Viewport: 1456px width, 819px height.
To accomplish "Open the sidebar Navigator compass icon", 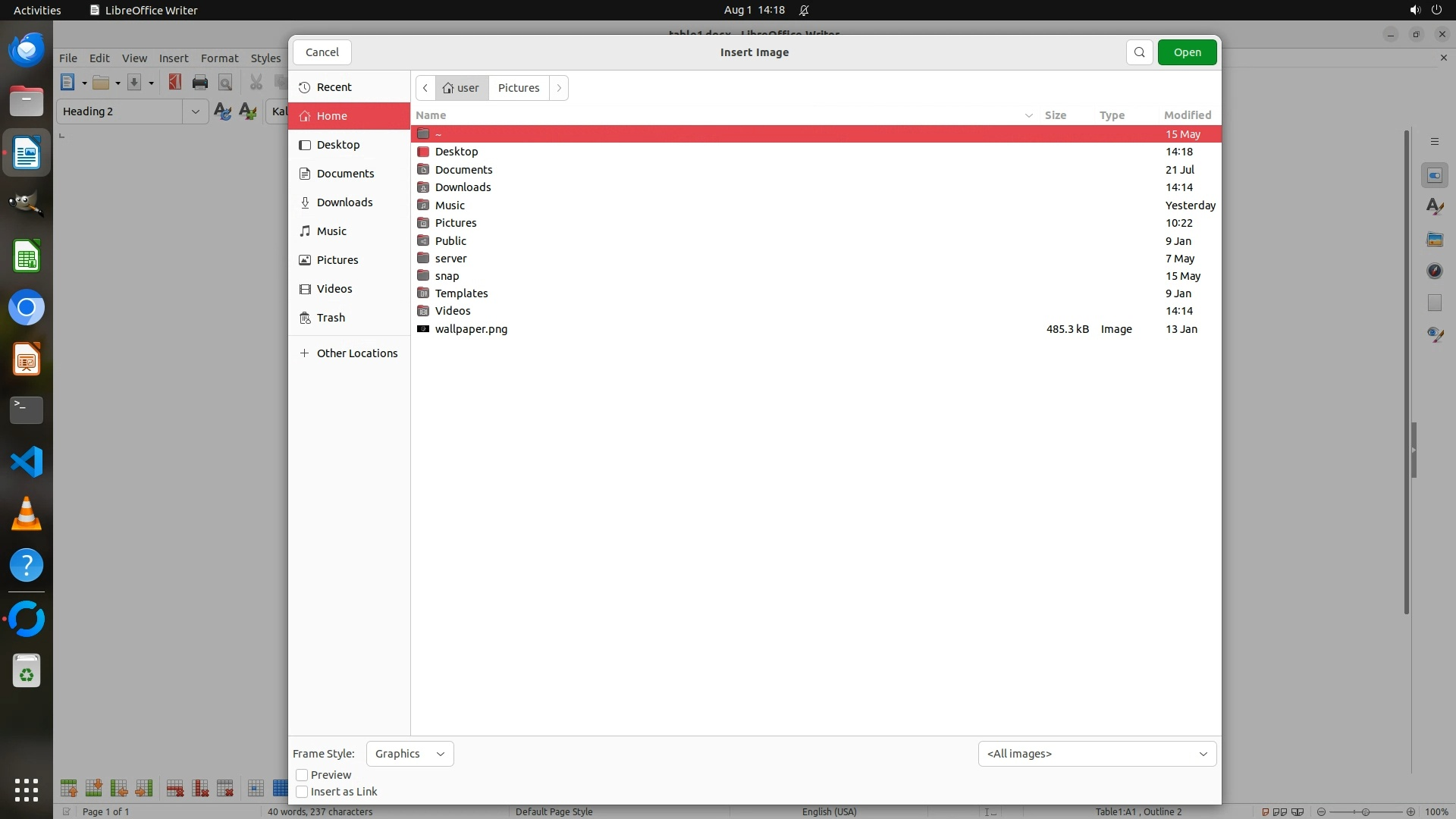I will [1434, 271].
